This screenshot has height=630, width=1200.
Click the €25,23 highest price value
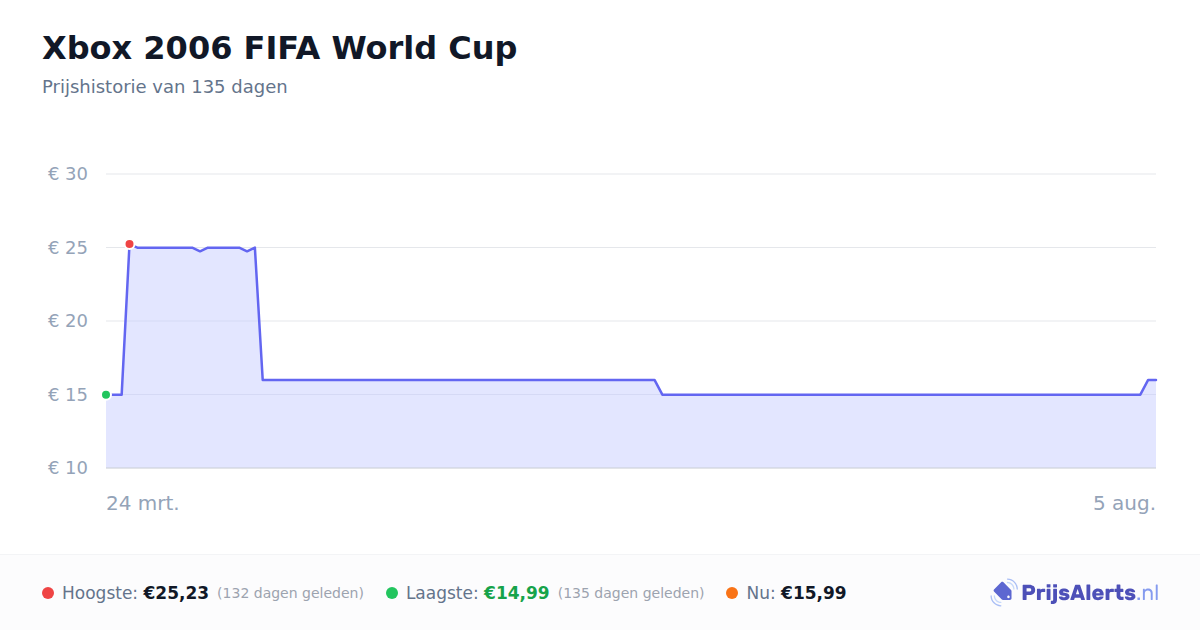coord(176,593)
